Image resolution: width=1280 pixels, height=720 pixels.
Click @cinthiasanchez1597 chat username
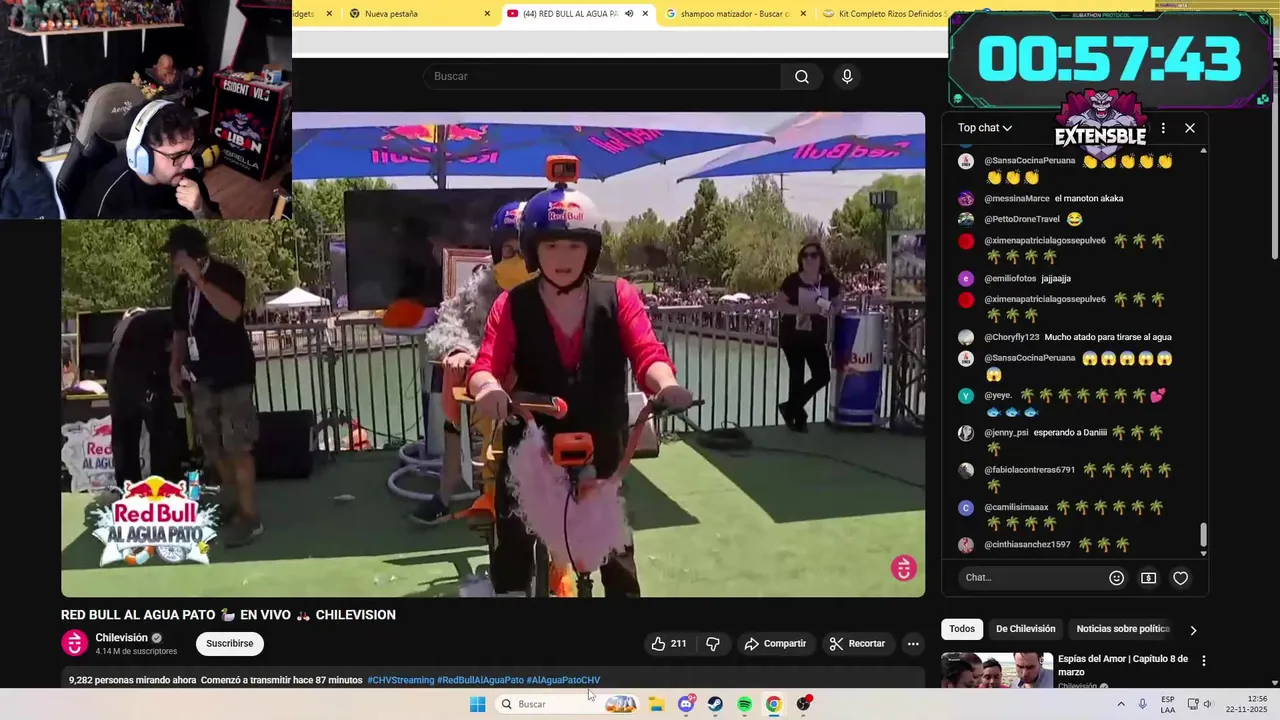1028,545
